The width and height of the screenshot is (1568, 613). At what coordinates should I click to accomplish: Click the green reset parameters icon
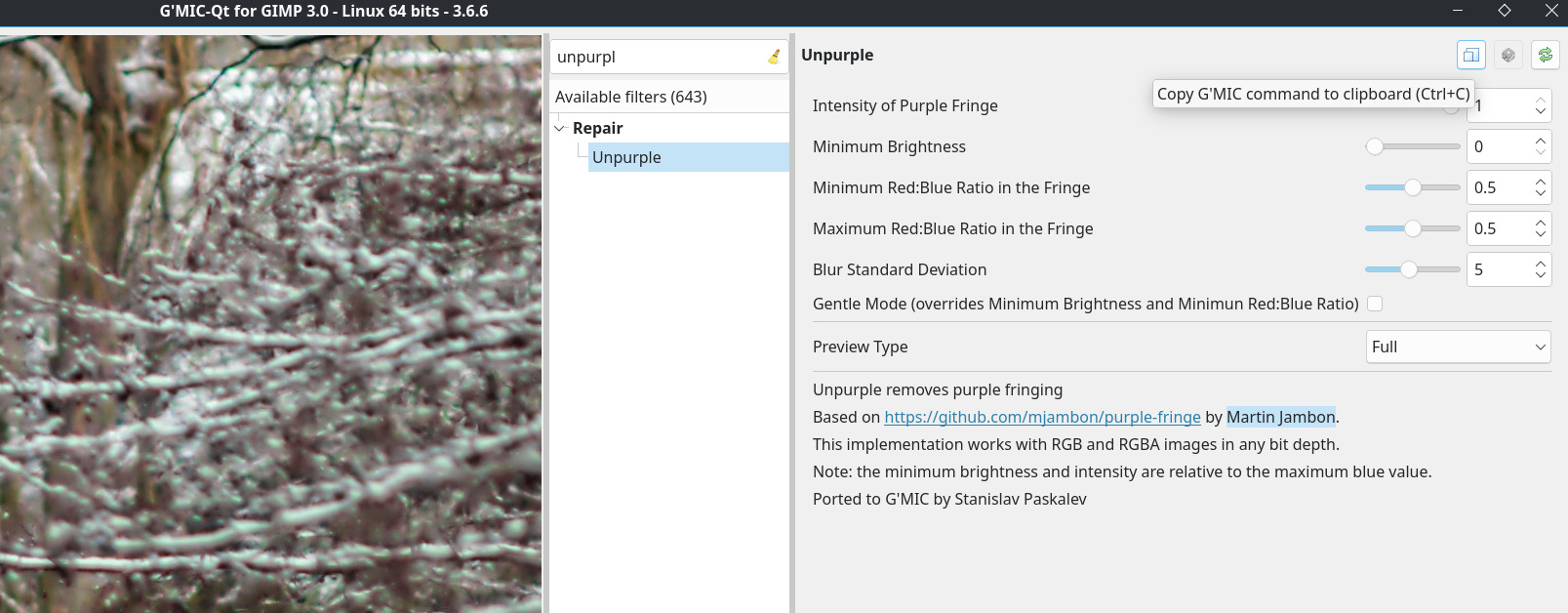click(1546, 56)
